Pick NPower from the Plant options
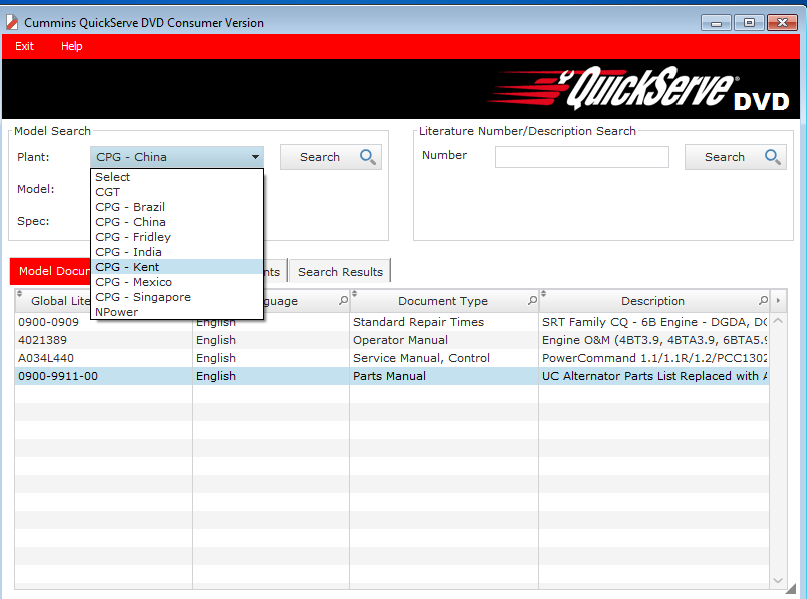 click(x=117, y=312)
